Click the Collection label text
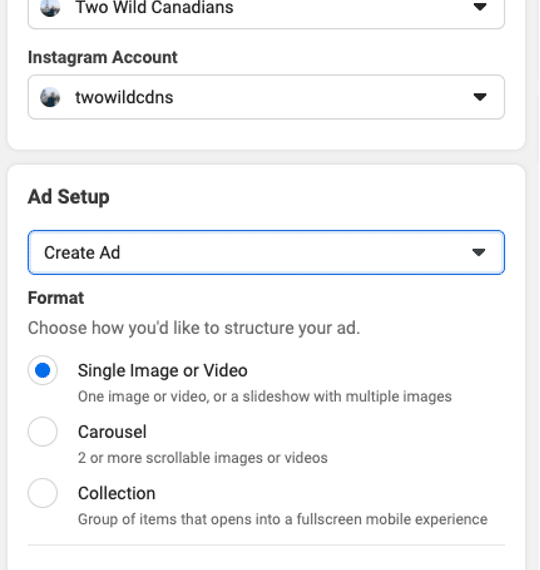The width and height of the screenshot is (540, 570). 116,493
